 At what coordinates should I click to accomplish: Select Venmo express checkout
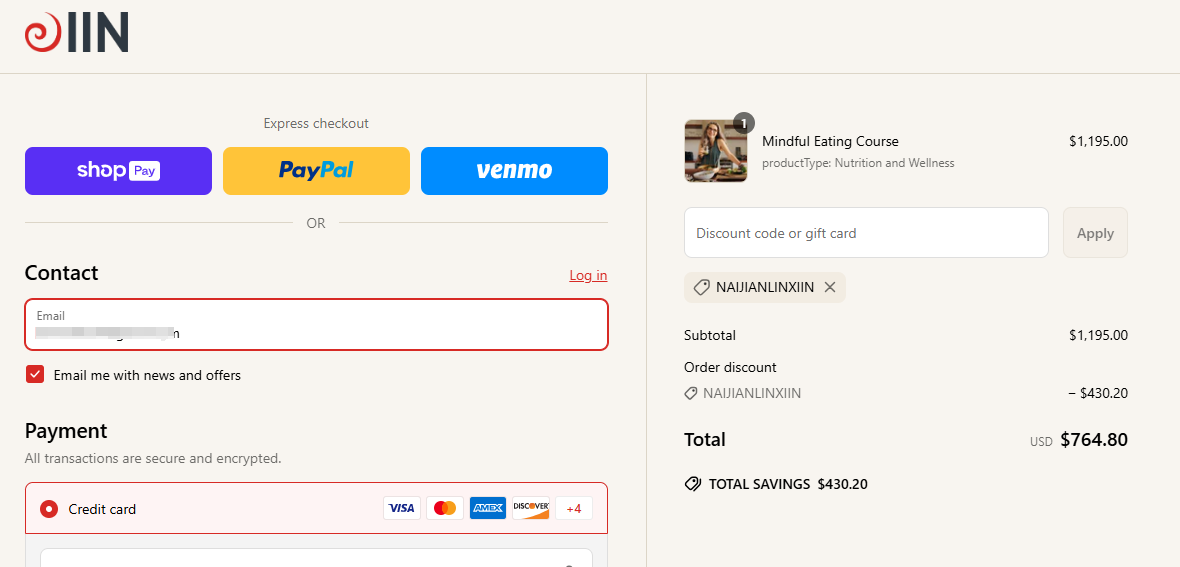514,171
